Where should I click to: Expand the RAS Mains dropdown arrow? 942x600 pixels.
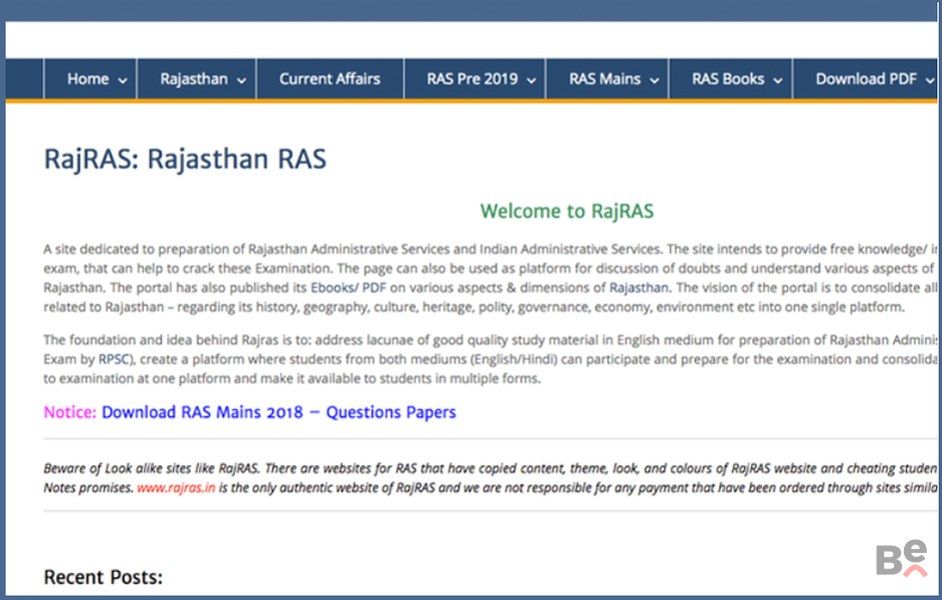(654, 81)
